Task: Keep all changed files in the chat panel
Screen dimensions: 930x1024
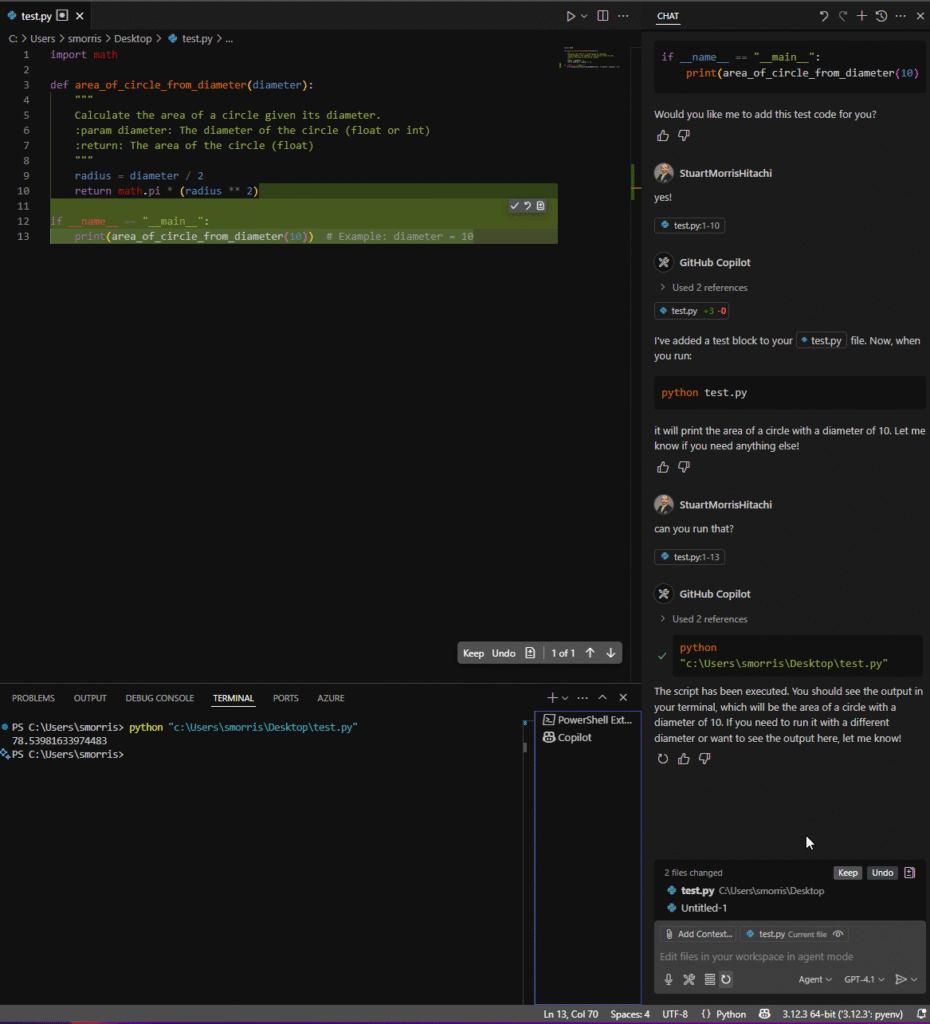Action: coord(848,873)
